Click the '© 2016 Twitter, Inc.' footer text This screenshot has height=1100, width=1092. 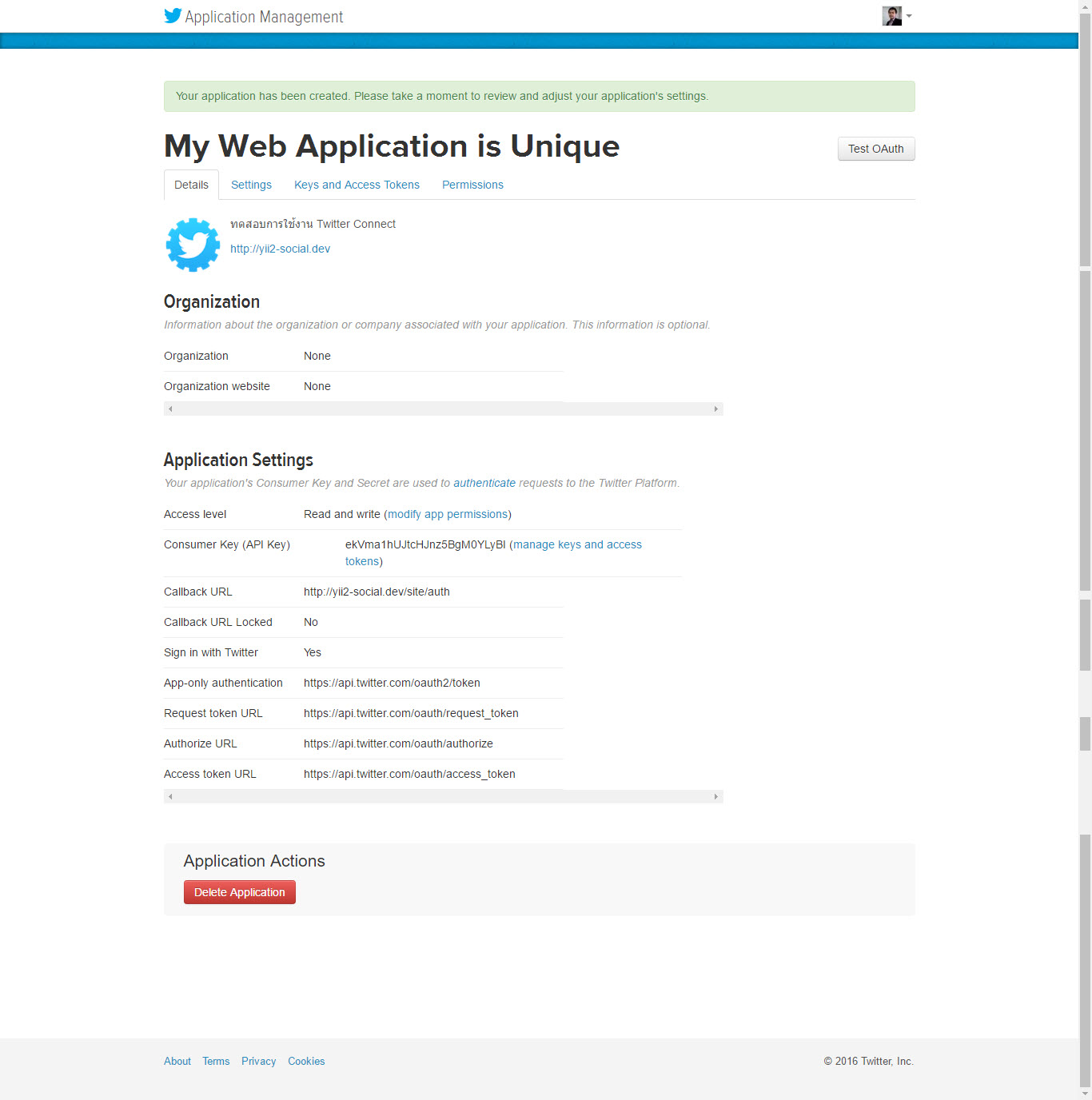click(x=869, y=1062)
